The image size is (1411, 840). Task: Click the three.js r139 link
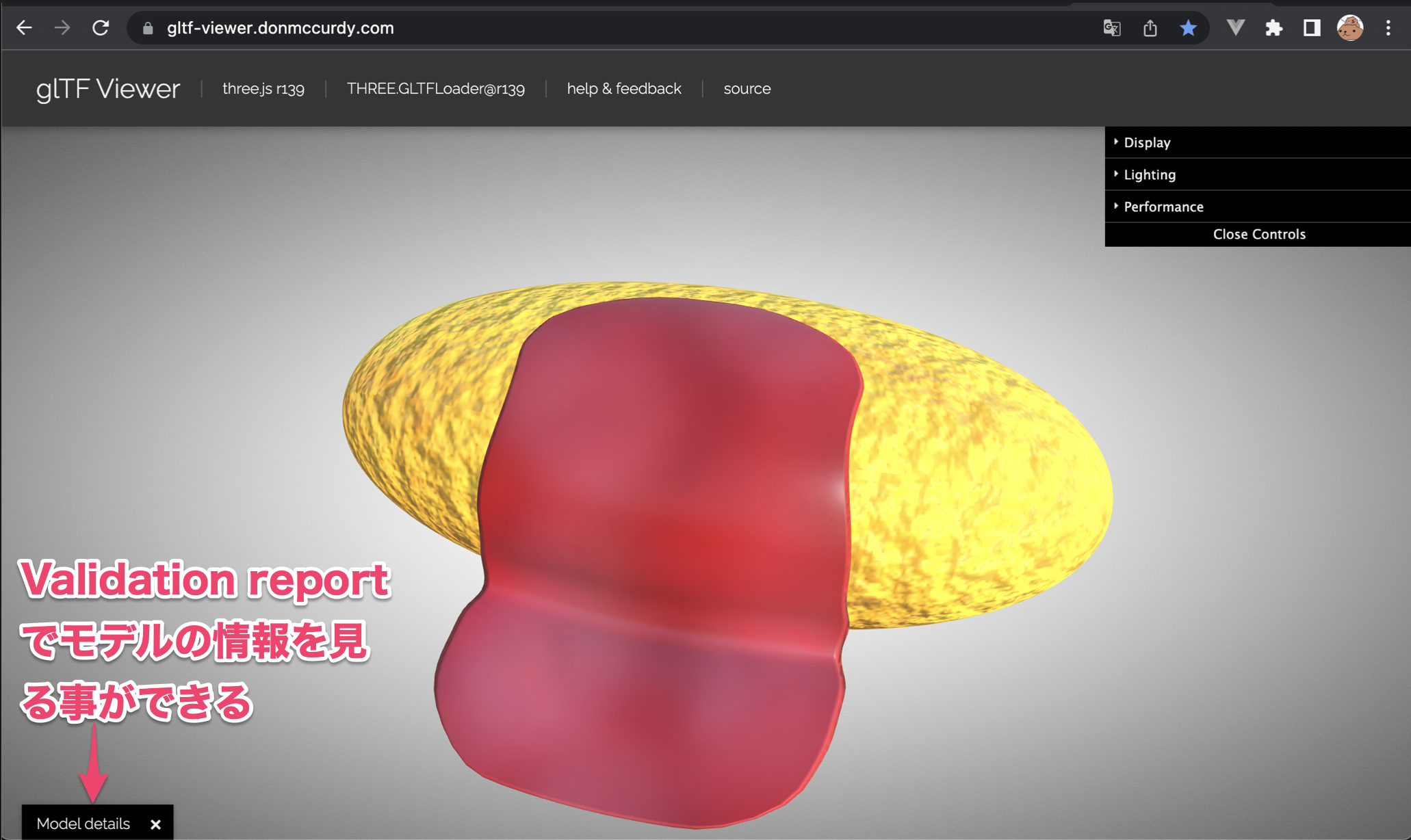[x=263, y=89]
